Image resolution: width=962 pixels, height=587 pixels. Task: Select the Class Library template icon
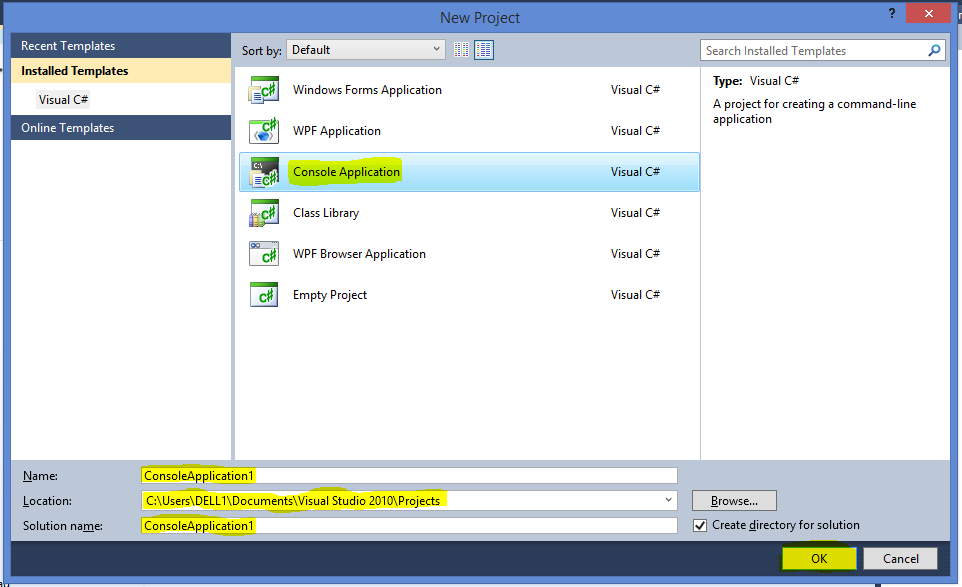(263, 212)
